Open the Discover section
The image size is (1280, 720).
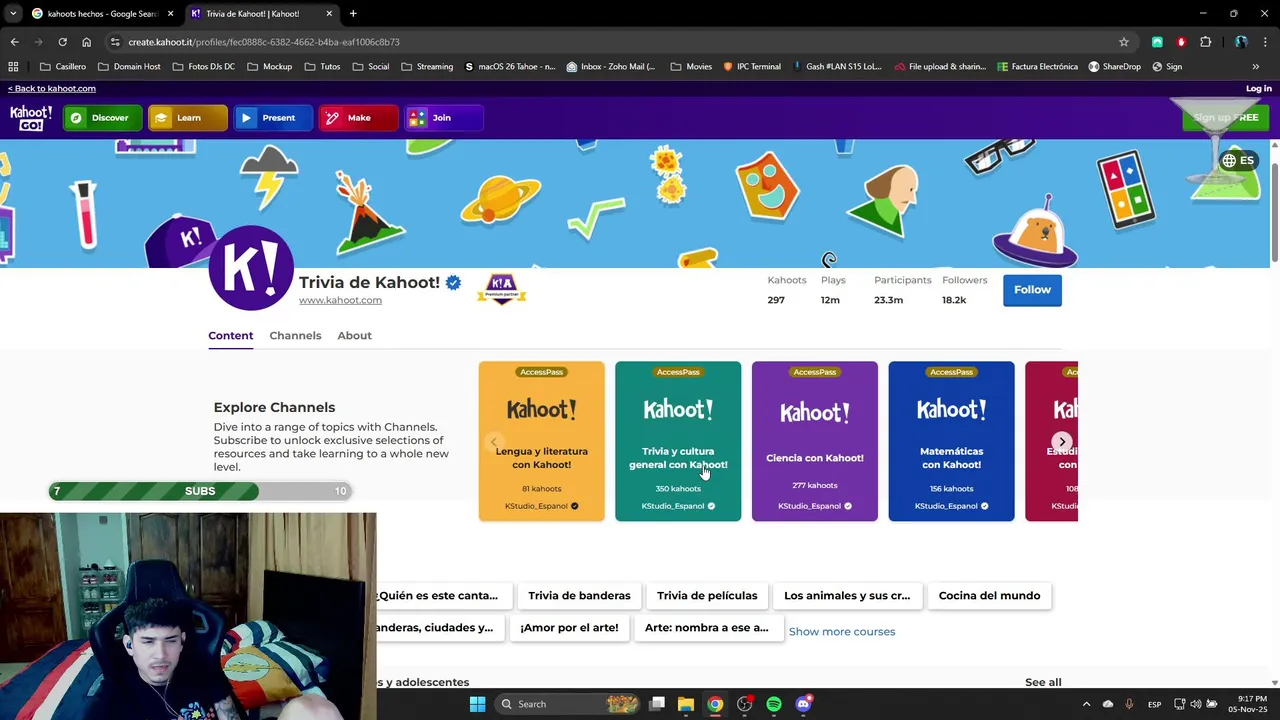(101, 118)
